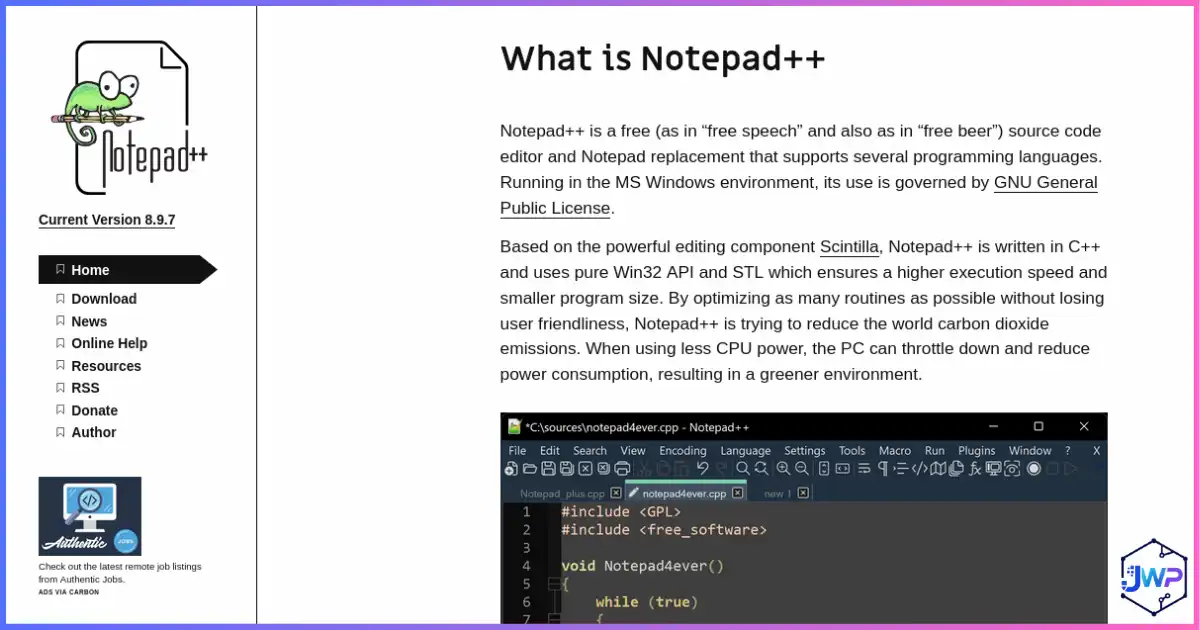Screen dimensions: 1200x630
Task: Click the synchronize vertical scrolling icon
Action: [824, 468]
